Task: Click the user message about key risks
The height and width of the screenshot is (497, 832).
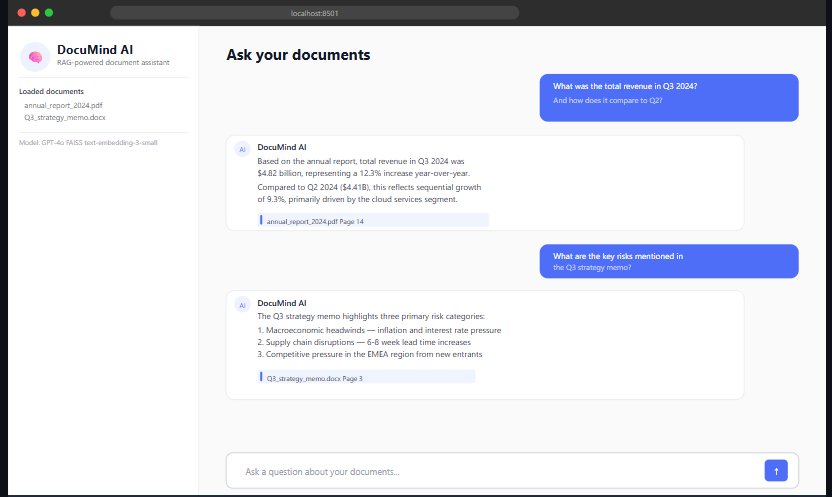Action: (669, 261)
